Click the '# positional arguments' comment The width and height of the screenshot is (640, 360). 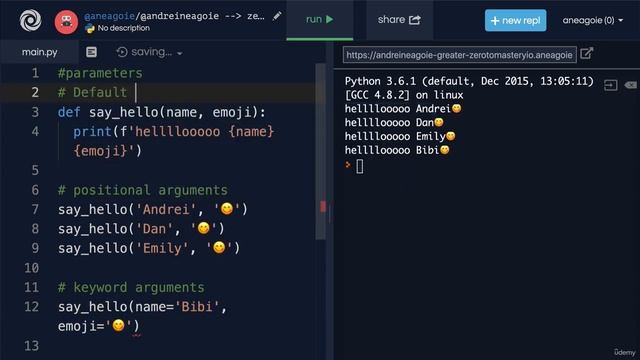click(142, 190)
